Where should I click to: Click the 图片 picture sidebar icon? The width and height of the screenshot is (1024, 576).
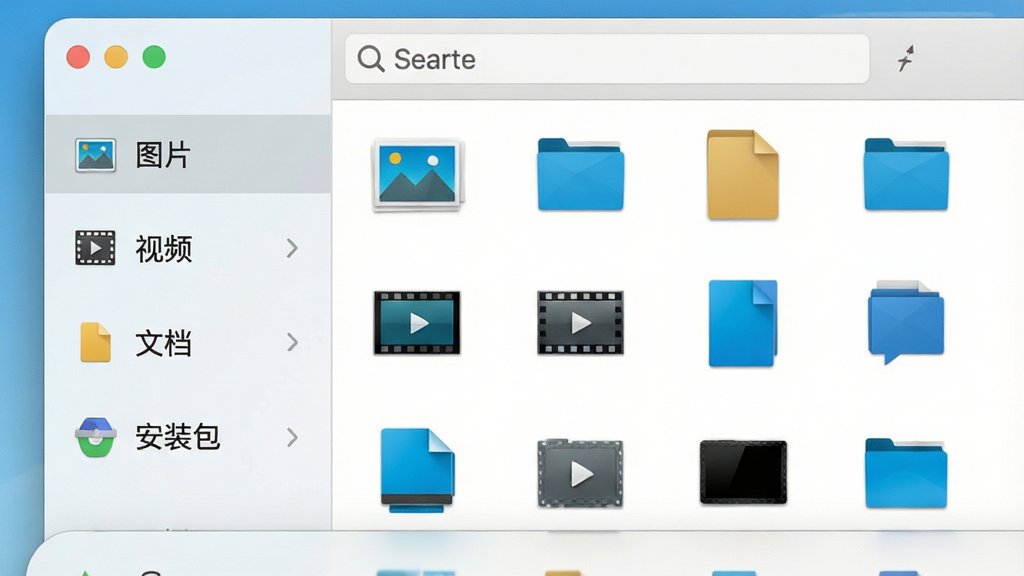coord(95,155)
